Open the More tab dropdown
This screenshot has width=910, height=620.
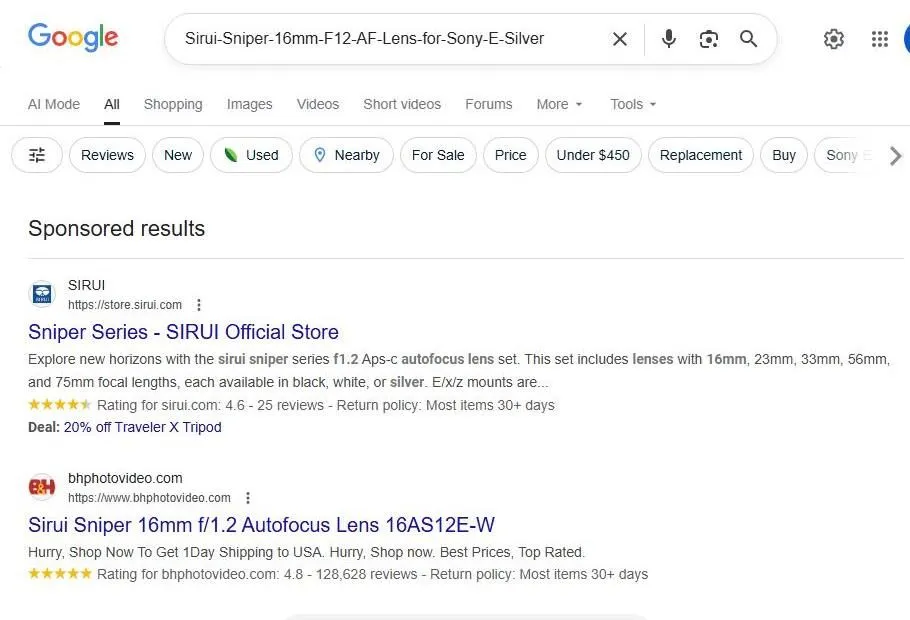click(558, 104)
